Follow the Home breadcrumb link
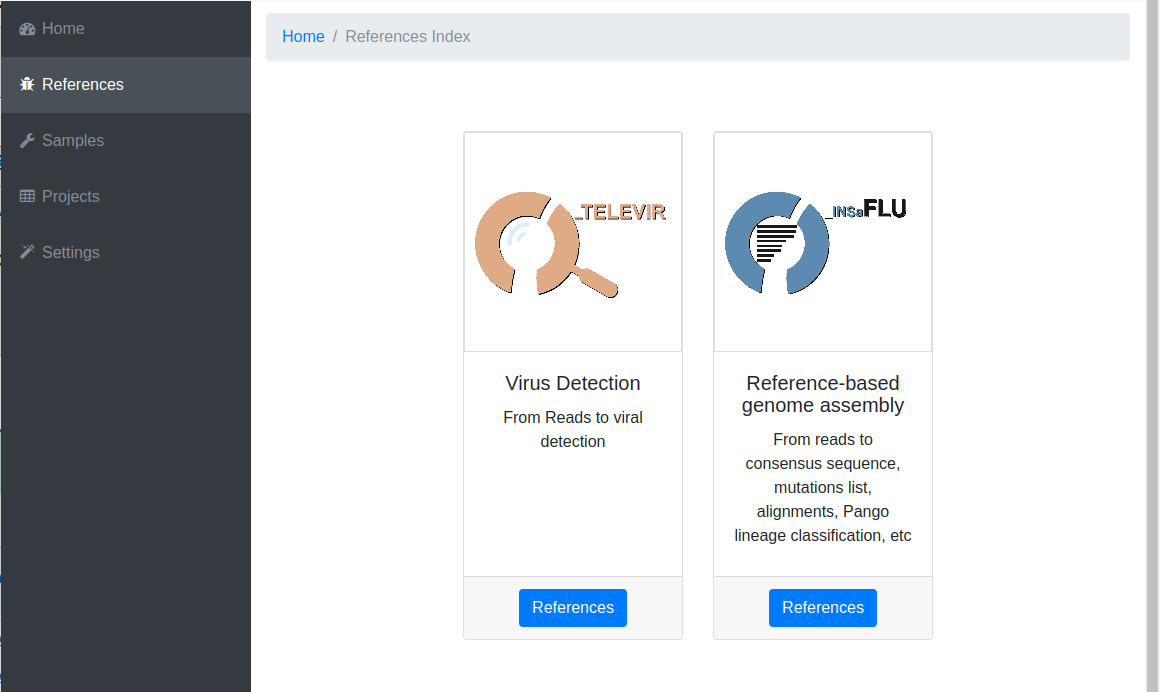 pos(303,36)
